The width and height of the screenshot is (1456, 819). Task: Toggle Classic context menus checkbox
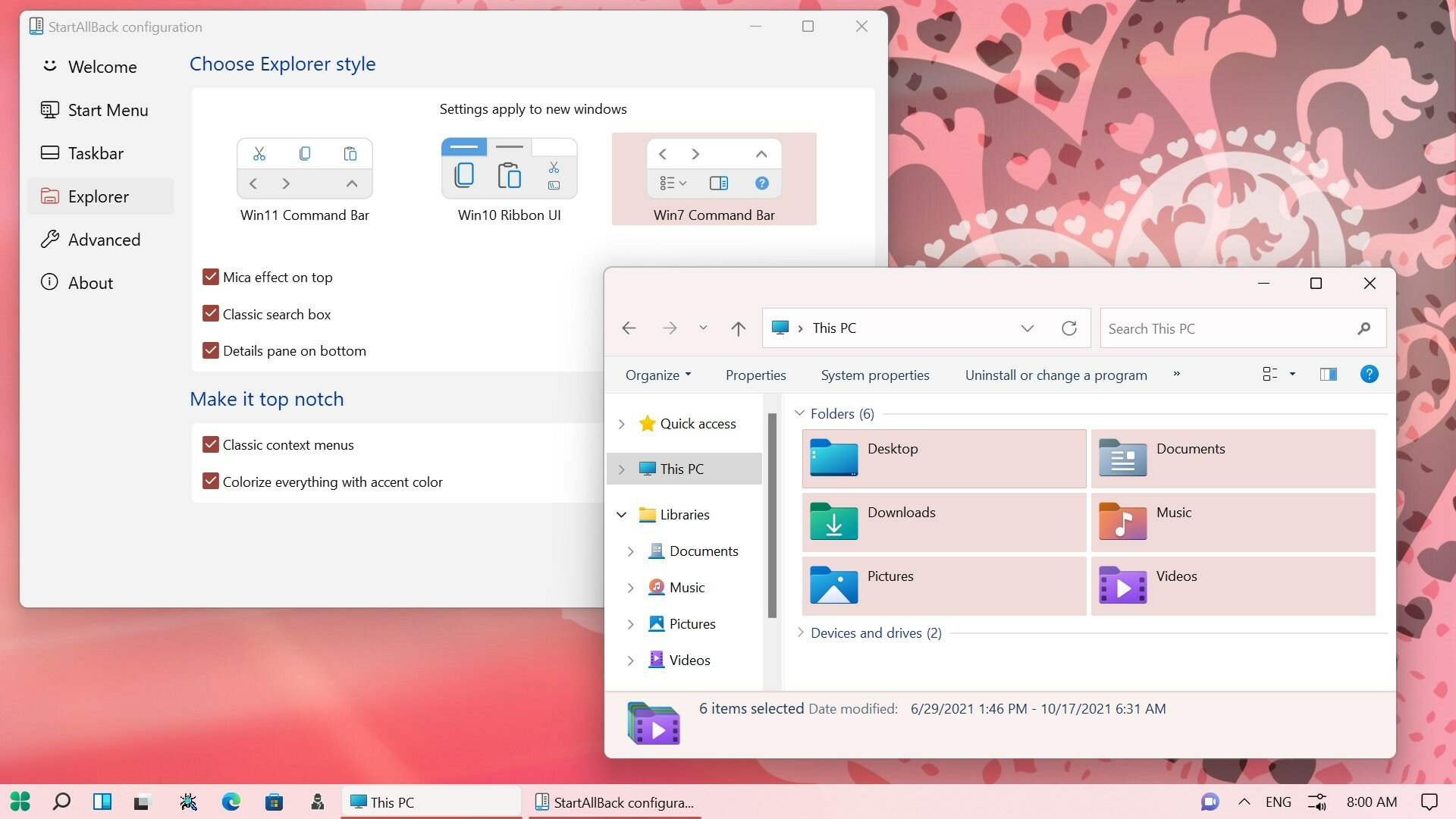[x=210, y=444]
